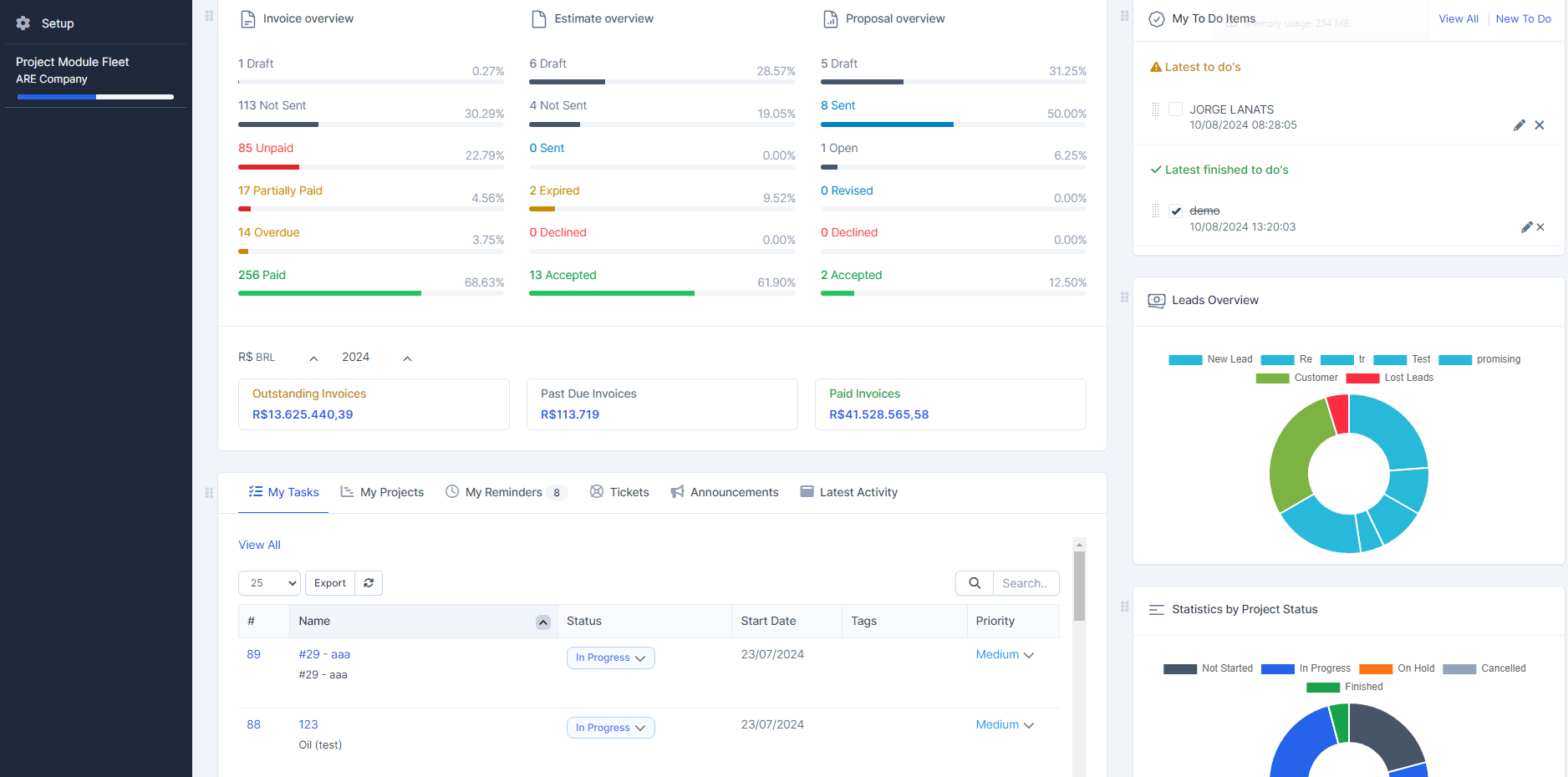Toggle promising legend item in leads chart
The height and width of the screenshot is (777, 1568).
[1479, 360]
